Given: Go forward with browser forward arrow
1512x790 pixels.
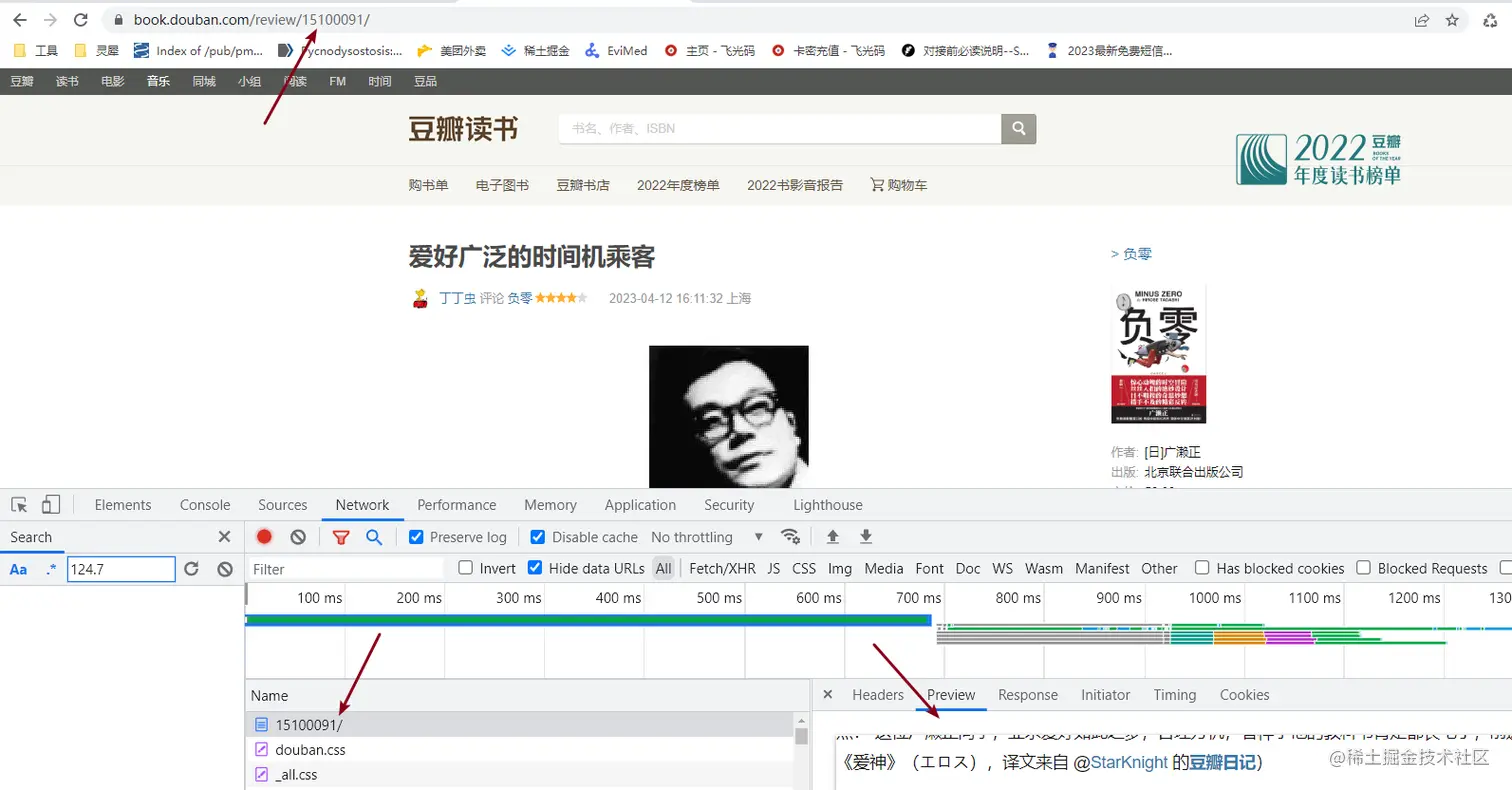Looking at the screenshot, I should (50, 20).
